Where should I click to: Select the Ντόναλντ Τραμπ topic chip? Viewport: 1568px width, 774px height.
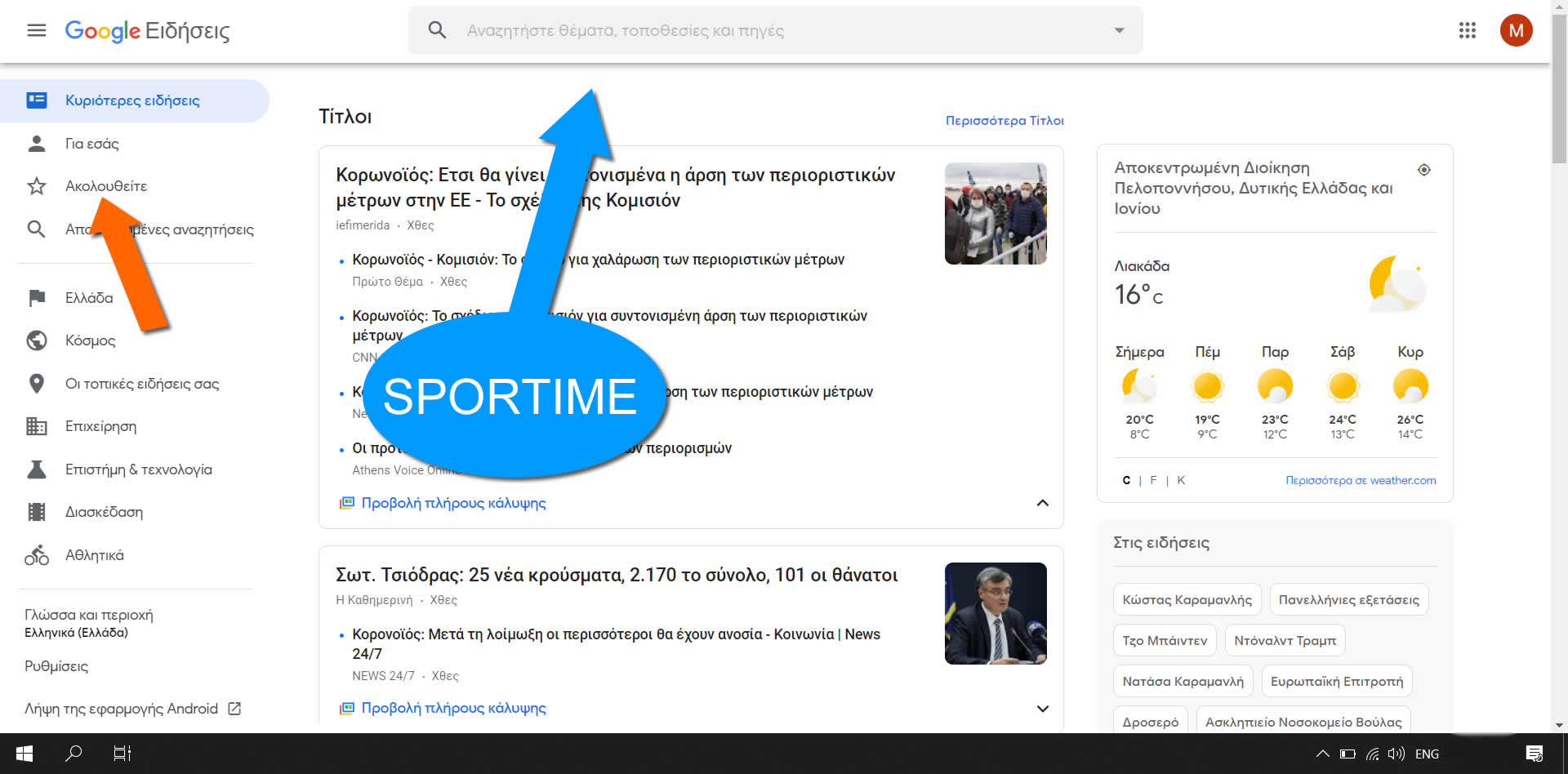tap(1285, 640)
